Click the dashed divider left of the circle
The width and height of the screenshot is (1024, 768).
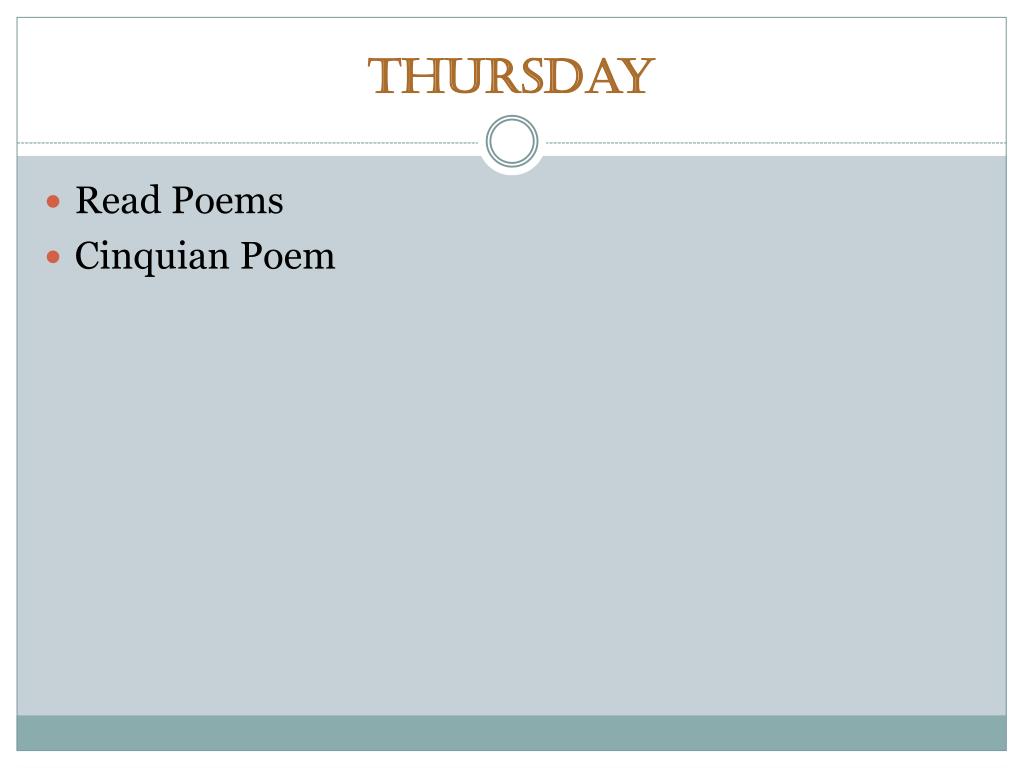click(x=250, y=143)
